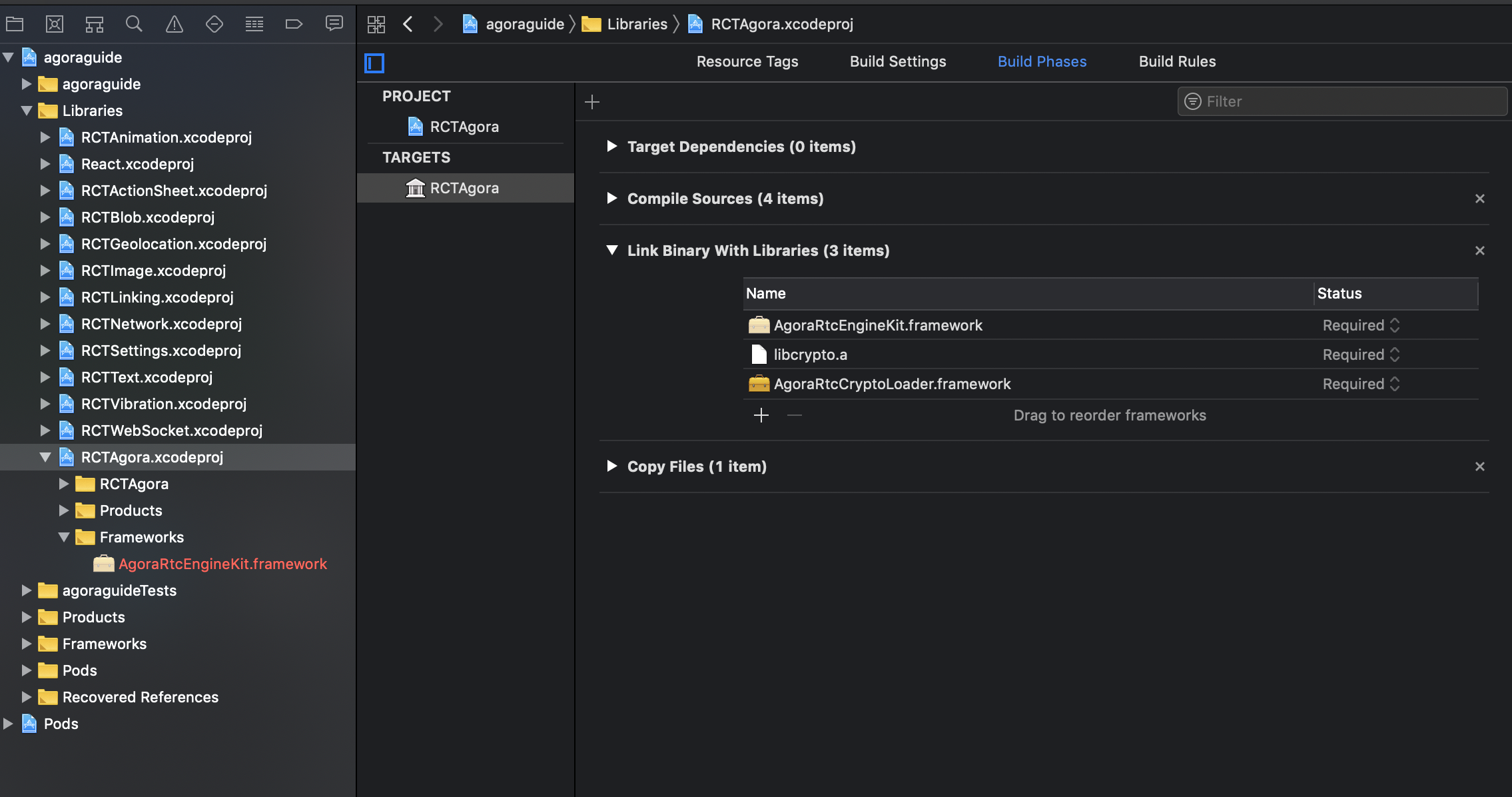Open the Symbol navigator hierarchy icon
1512x797 pixels.
click(95, 24)
